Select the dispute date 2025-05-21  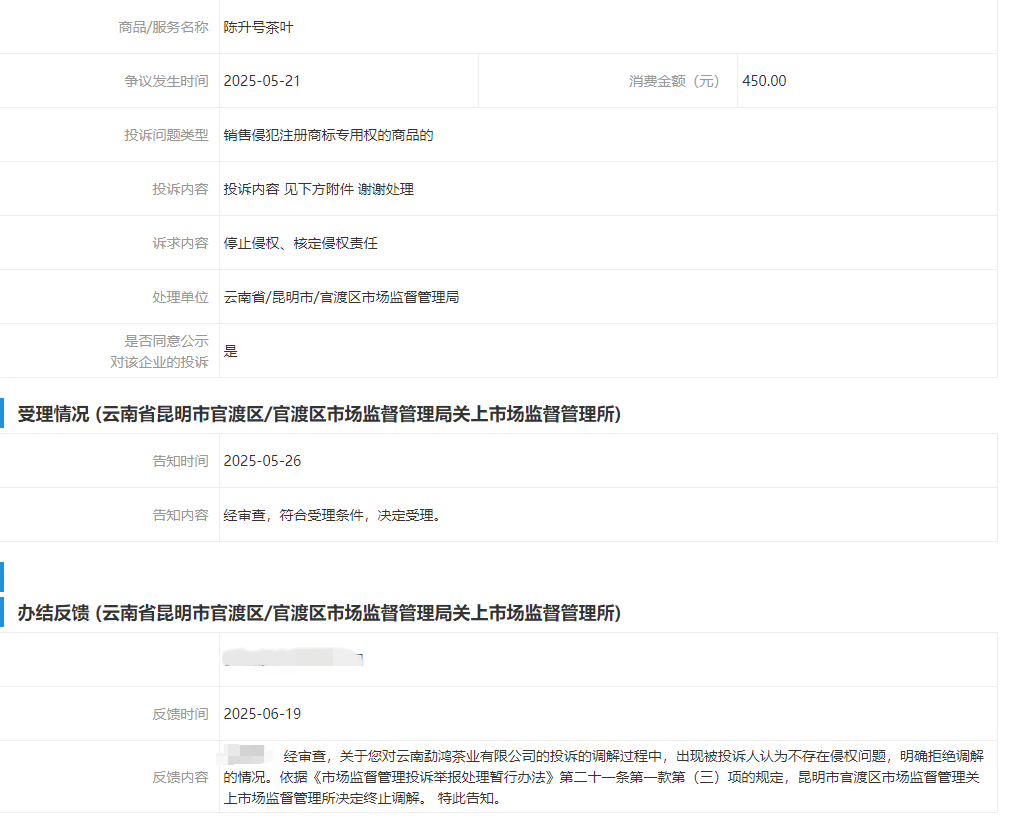(262, 81)
